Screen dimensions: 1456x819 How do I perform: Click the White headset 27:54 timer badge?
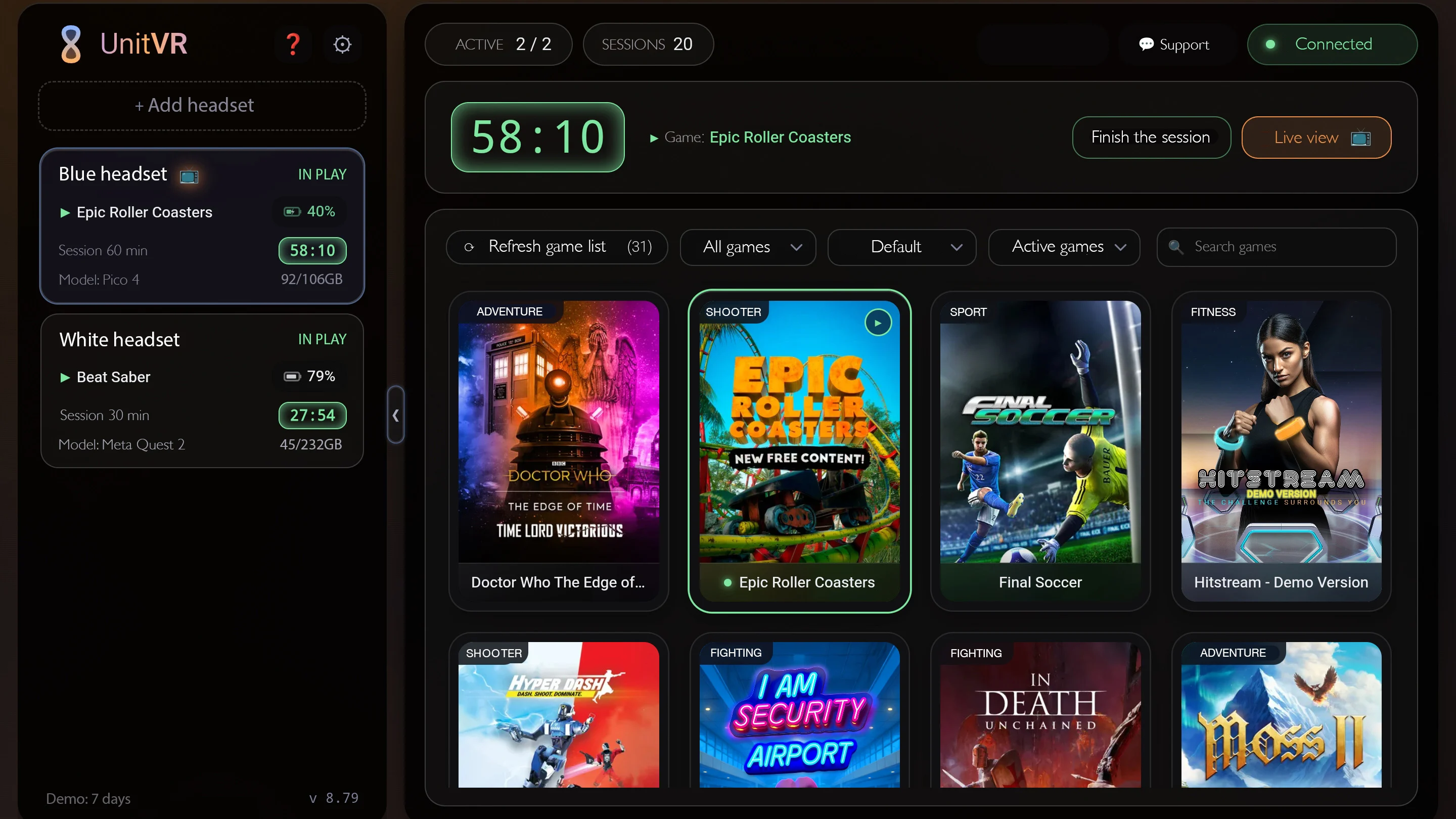coord(312,416)
